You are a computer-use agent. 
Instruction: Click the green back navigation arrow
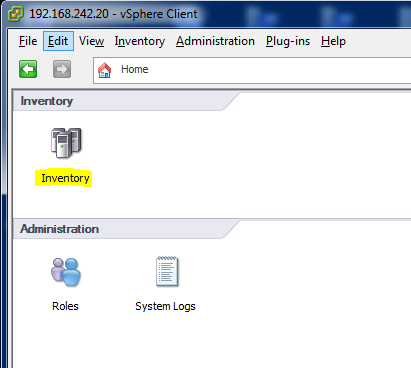point(28,69)
